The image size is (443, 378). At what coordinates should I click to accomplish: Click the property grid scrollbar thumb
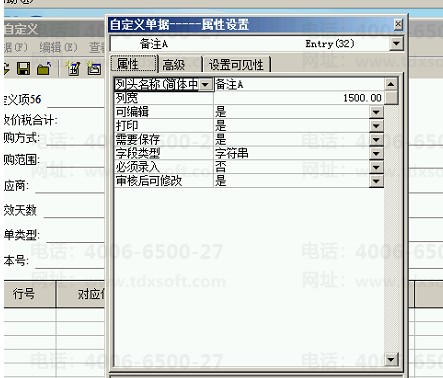391,98
